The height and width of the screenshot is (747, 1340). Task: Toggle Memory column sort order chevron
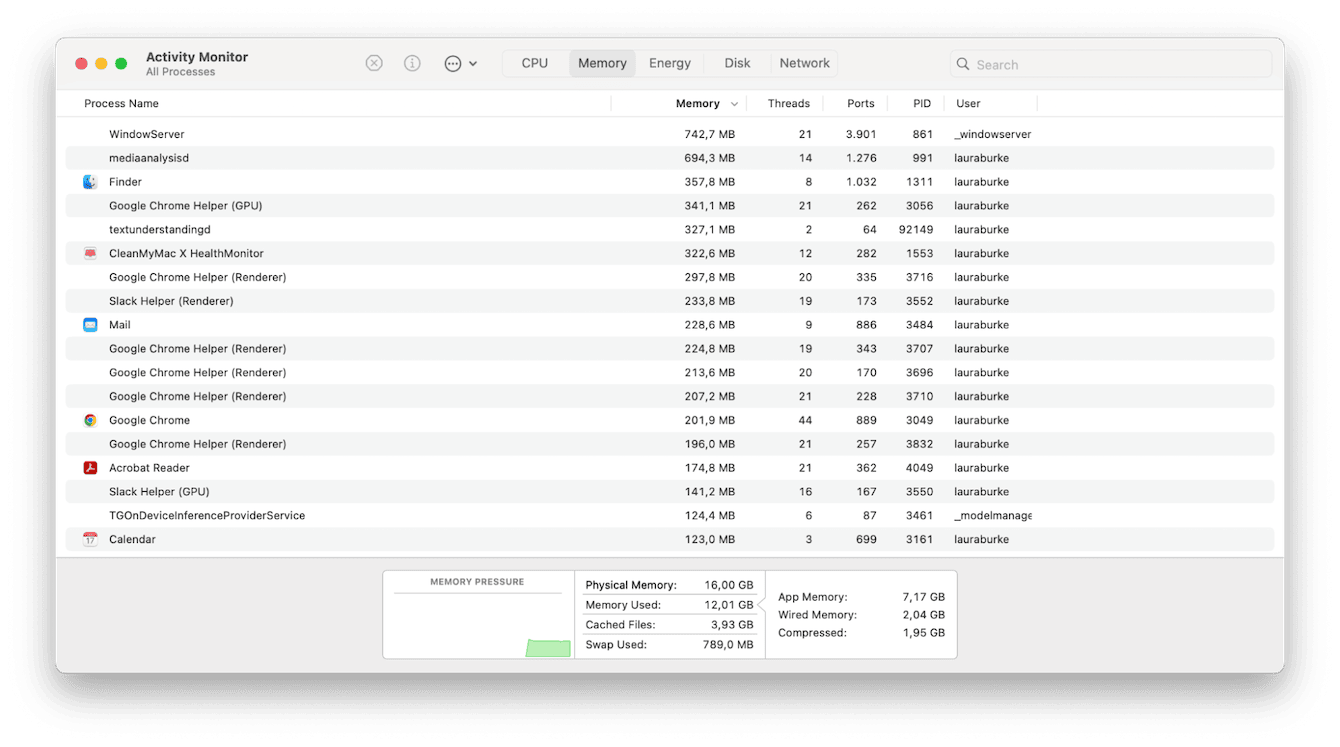click(735, 104)
